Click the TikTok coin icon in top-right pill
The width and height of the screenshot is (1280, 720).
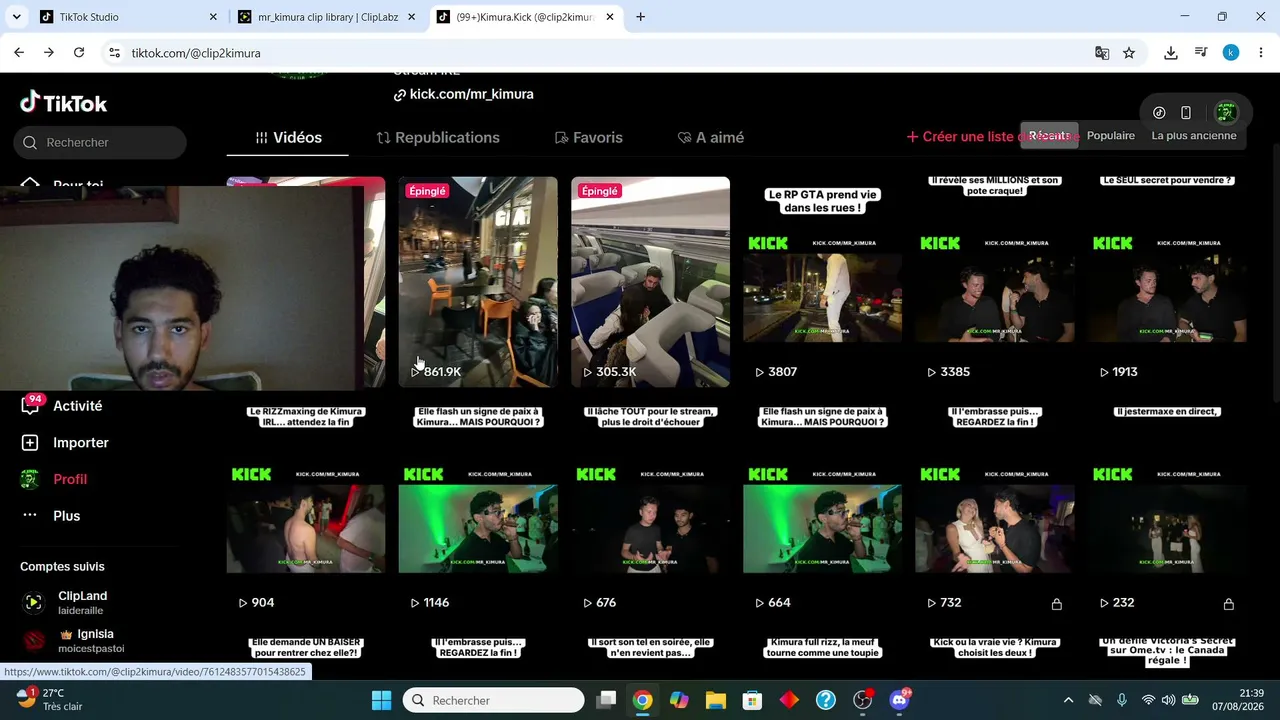1159,113
